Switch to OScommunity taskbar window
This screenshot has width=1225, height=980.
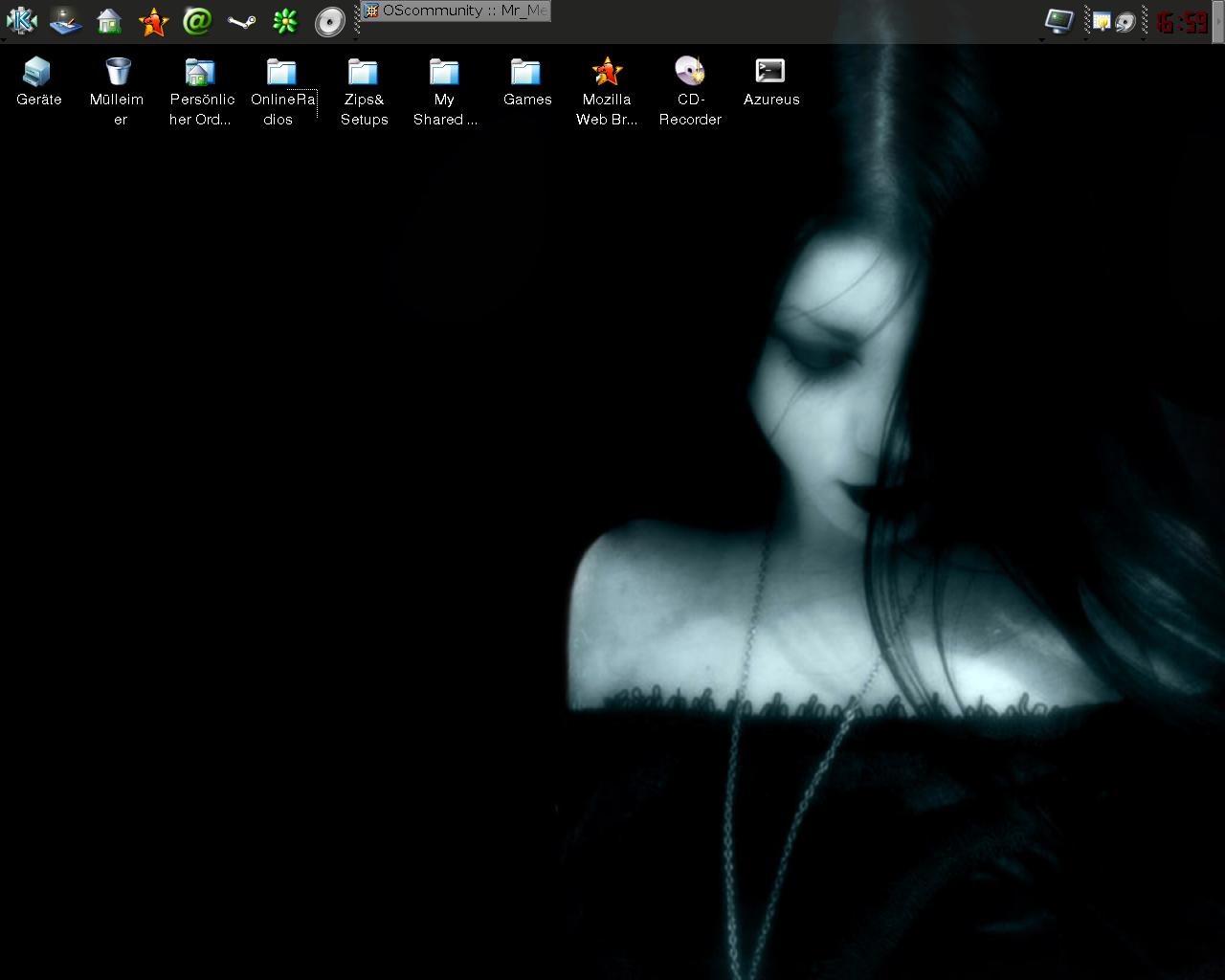point(457,11)
